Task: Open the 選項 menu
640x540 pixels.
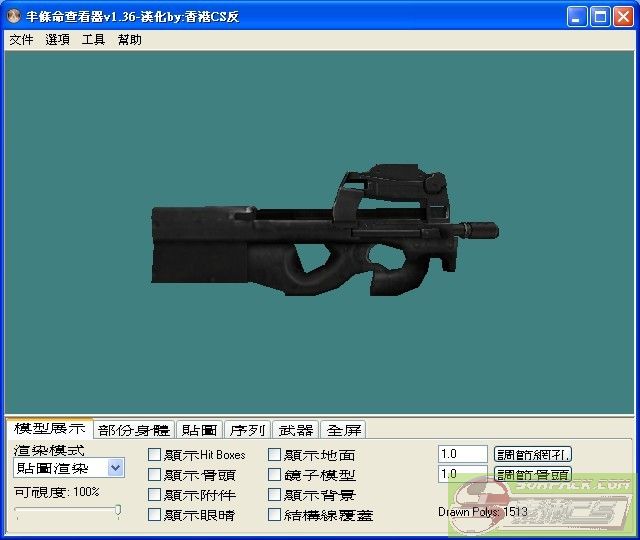Action: [57, 40]
